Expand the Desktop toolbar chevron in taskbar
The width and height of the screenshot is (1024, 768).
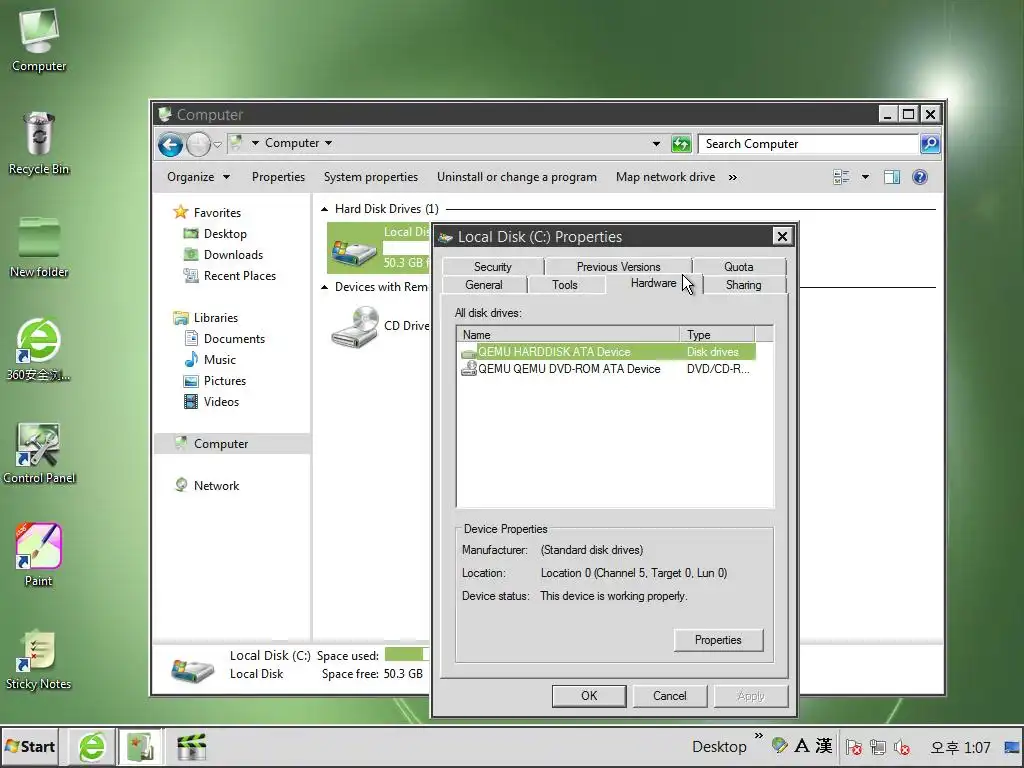(x=758, y=736)
